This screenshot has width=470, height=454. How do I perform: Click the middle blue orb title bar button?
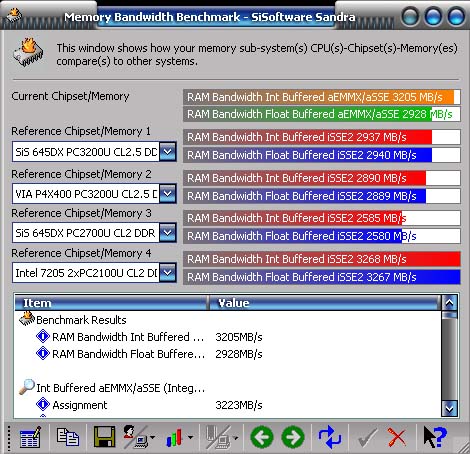point(433,16)
